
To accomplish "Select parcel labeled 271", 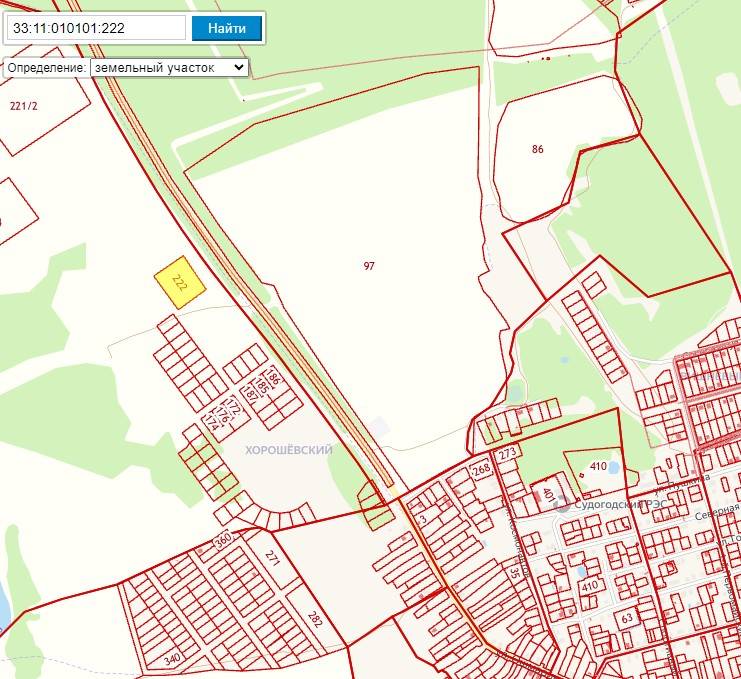I will click(272, 559).
